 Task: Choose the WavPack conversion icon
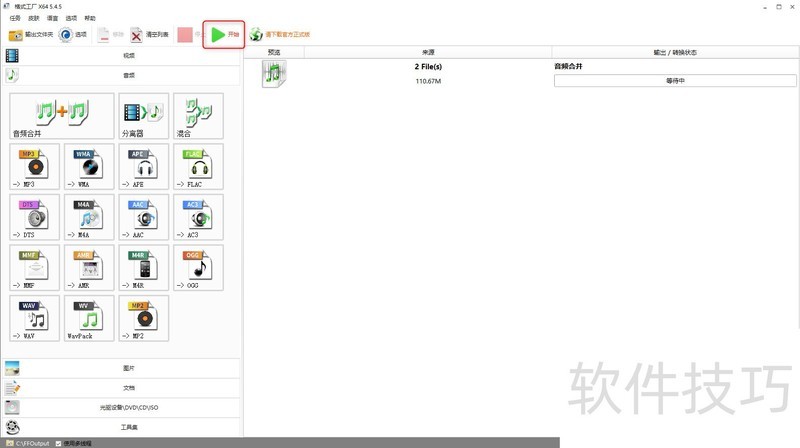(x=89, y=318)
